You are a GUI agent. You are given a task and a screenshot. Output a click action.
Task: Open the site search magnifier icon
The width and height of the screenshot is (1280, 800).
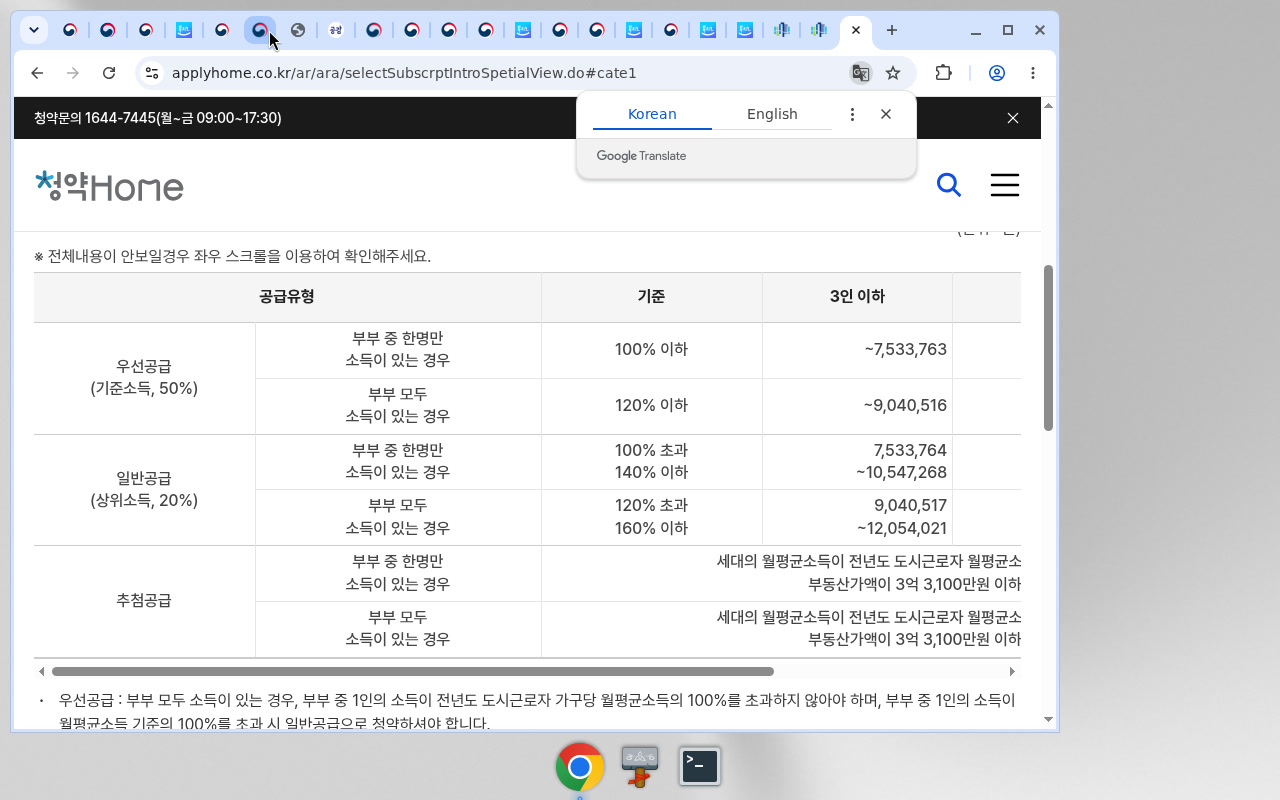[948, 185]
